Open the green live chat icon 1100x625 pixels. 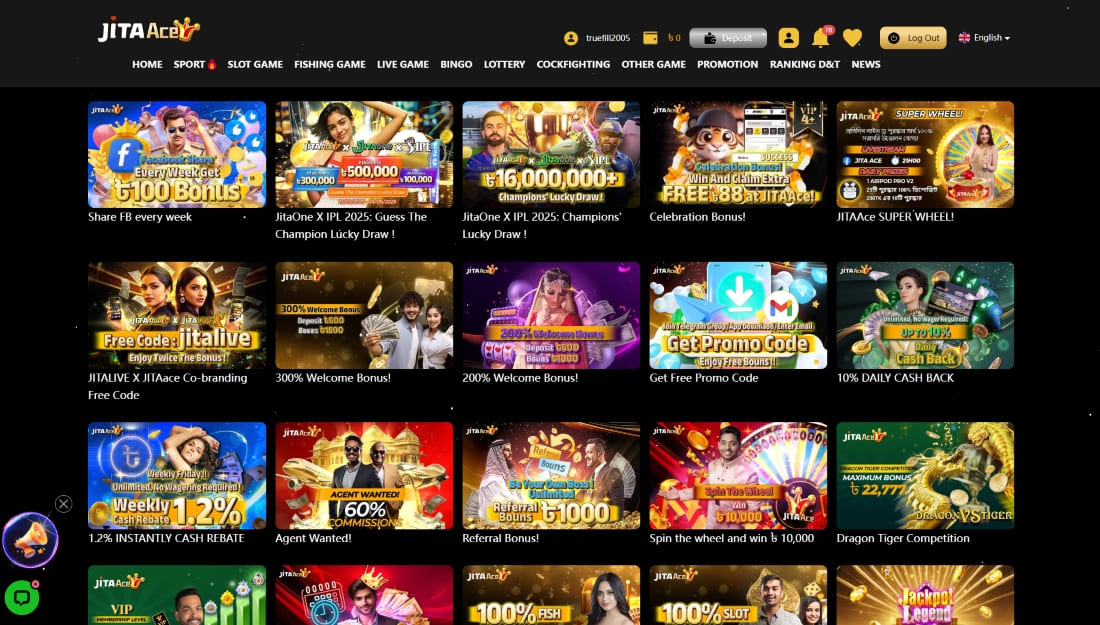pyautogui.click(x=22, y=598)
